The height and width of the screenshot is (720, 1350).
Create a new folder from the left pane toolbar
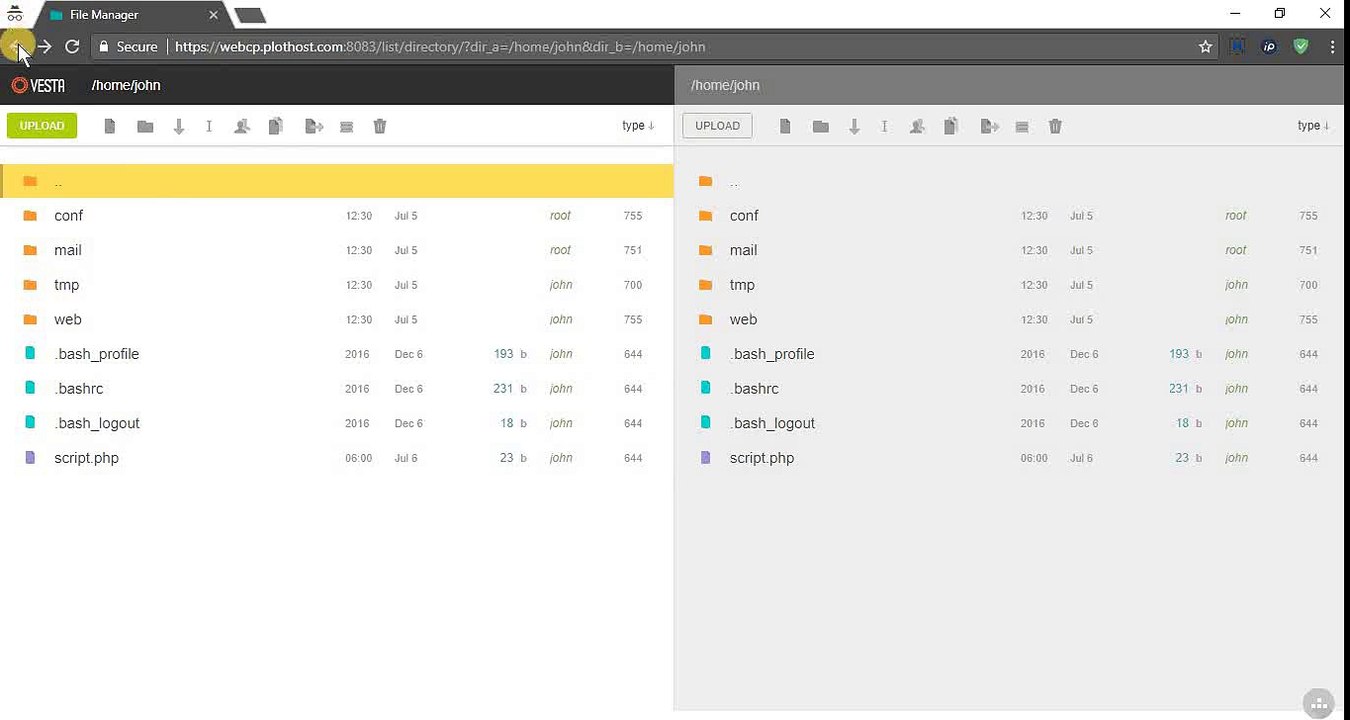click(145, 126)
